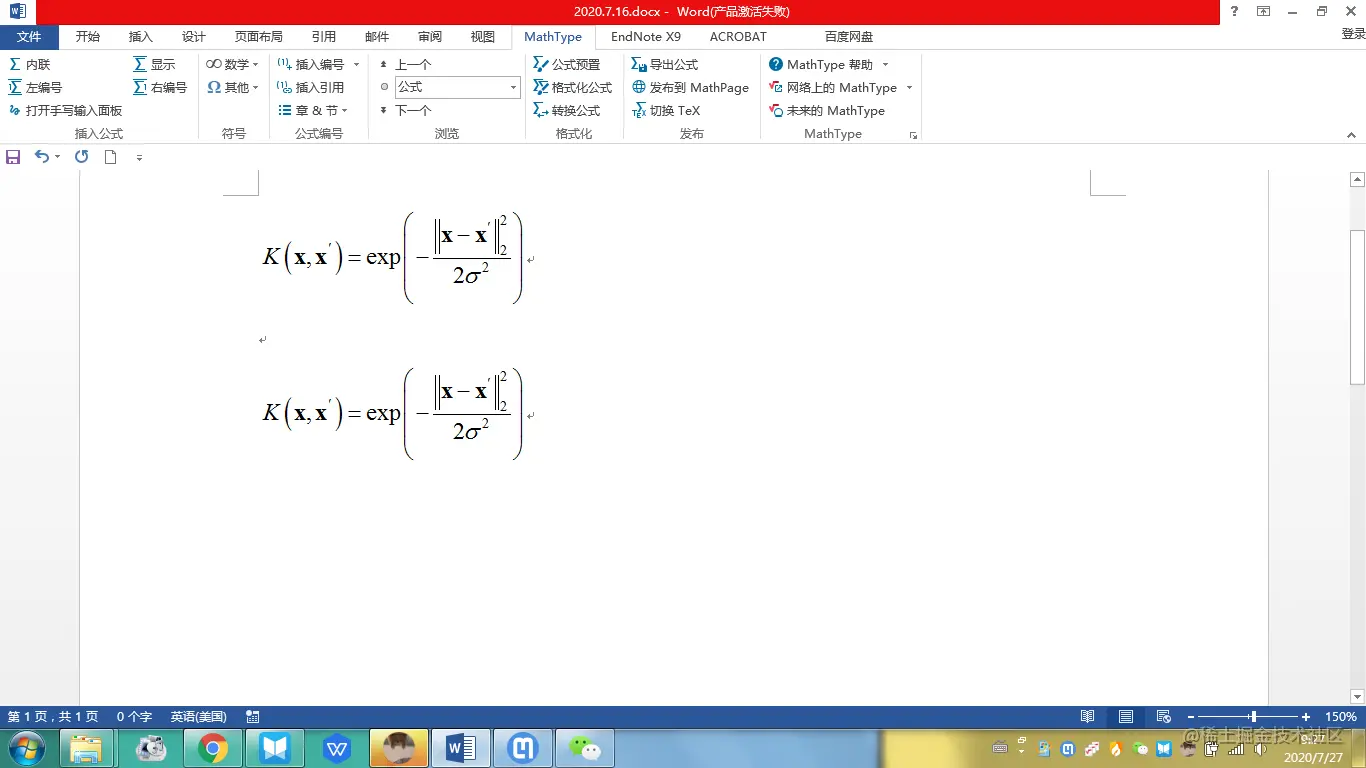
Task: Redo the last action
Action: [82, 157]
